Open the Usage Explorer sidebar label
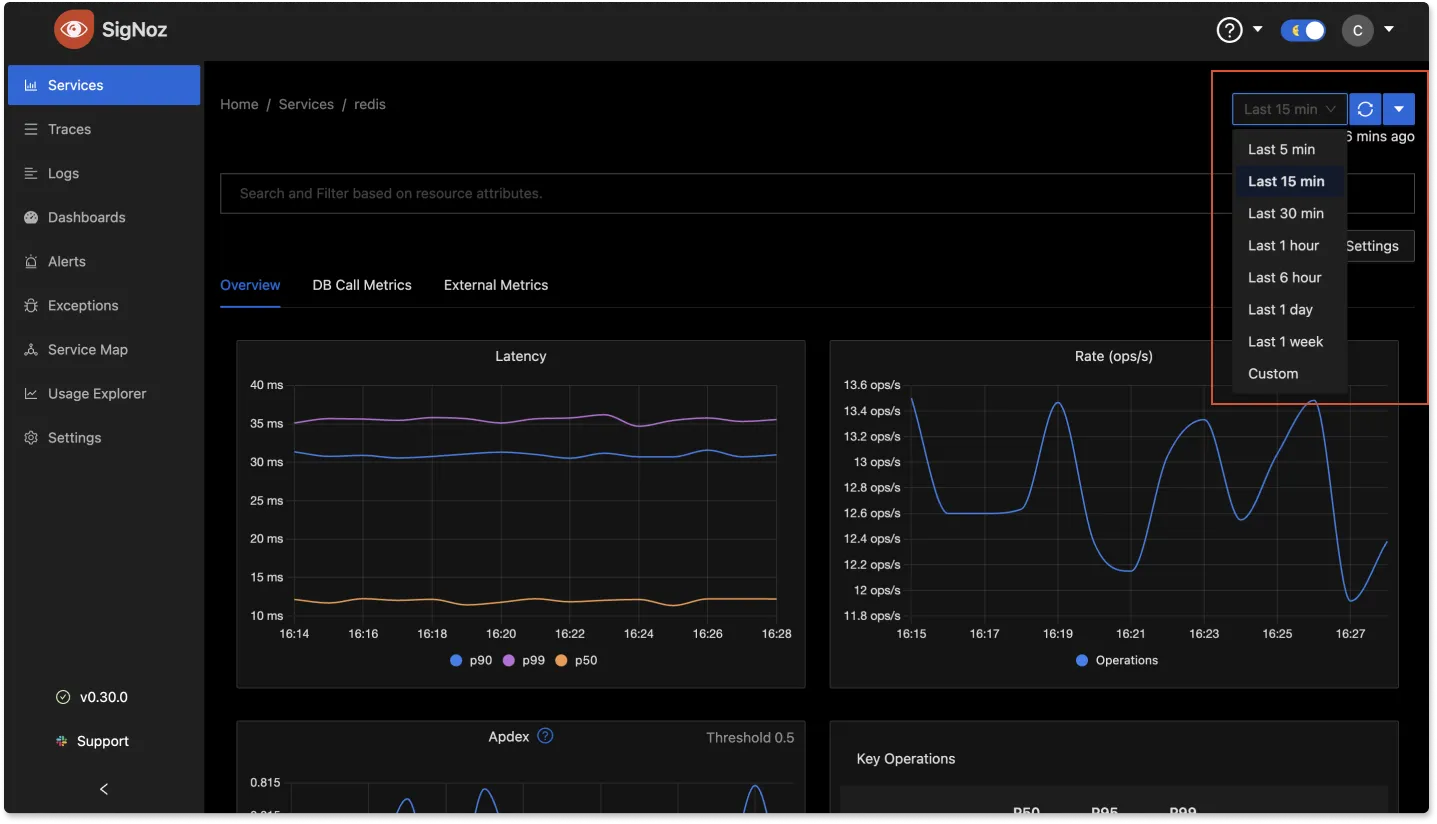 [x=97, y=393]
